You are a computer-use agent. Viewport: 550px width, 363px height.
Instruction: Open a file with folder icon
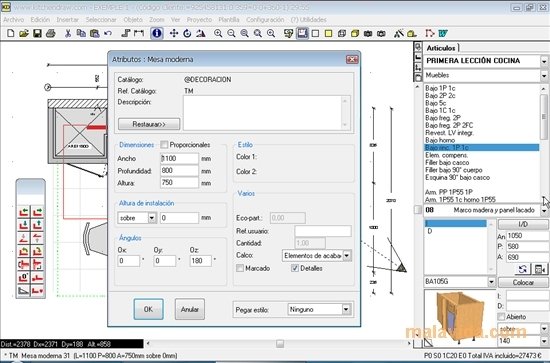tap(24, 34)
